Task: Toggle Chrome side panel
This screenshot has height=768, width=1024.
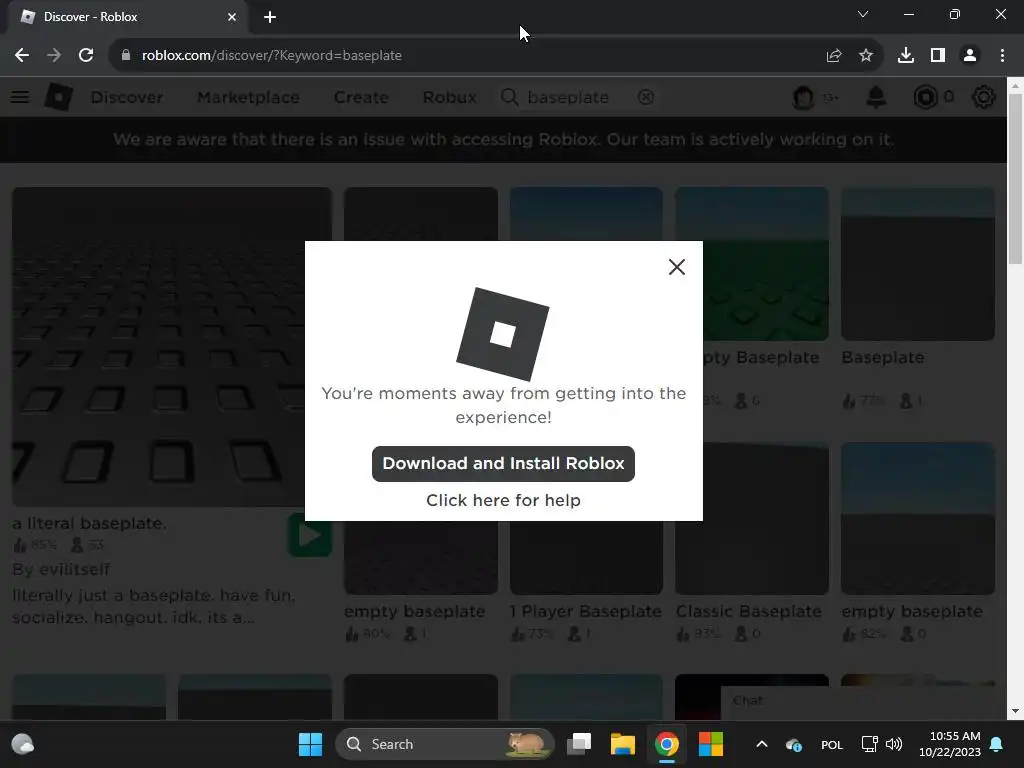Action: coord(938,56)
